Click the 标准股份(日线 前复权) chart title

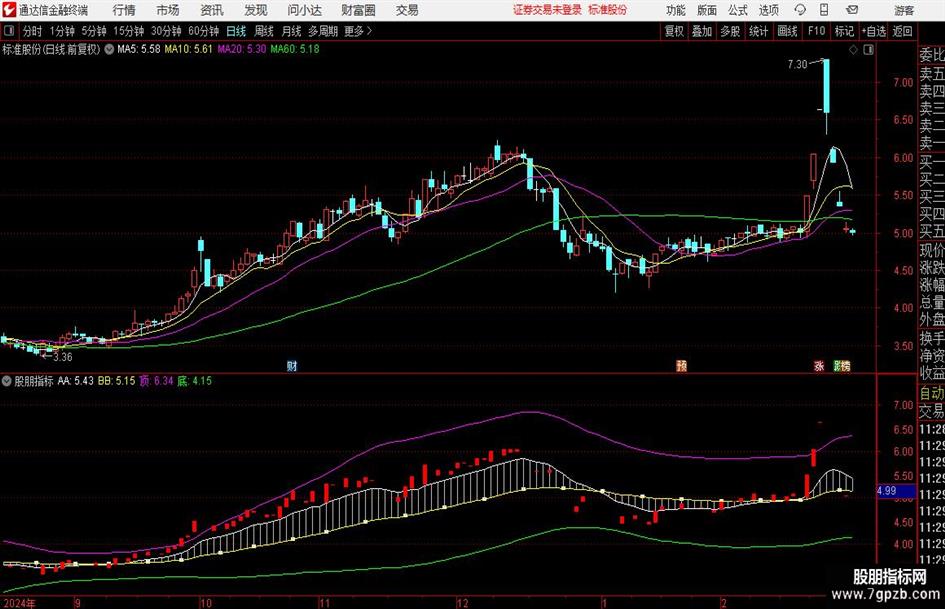[51, 49]
